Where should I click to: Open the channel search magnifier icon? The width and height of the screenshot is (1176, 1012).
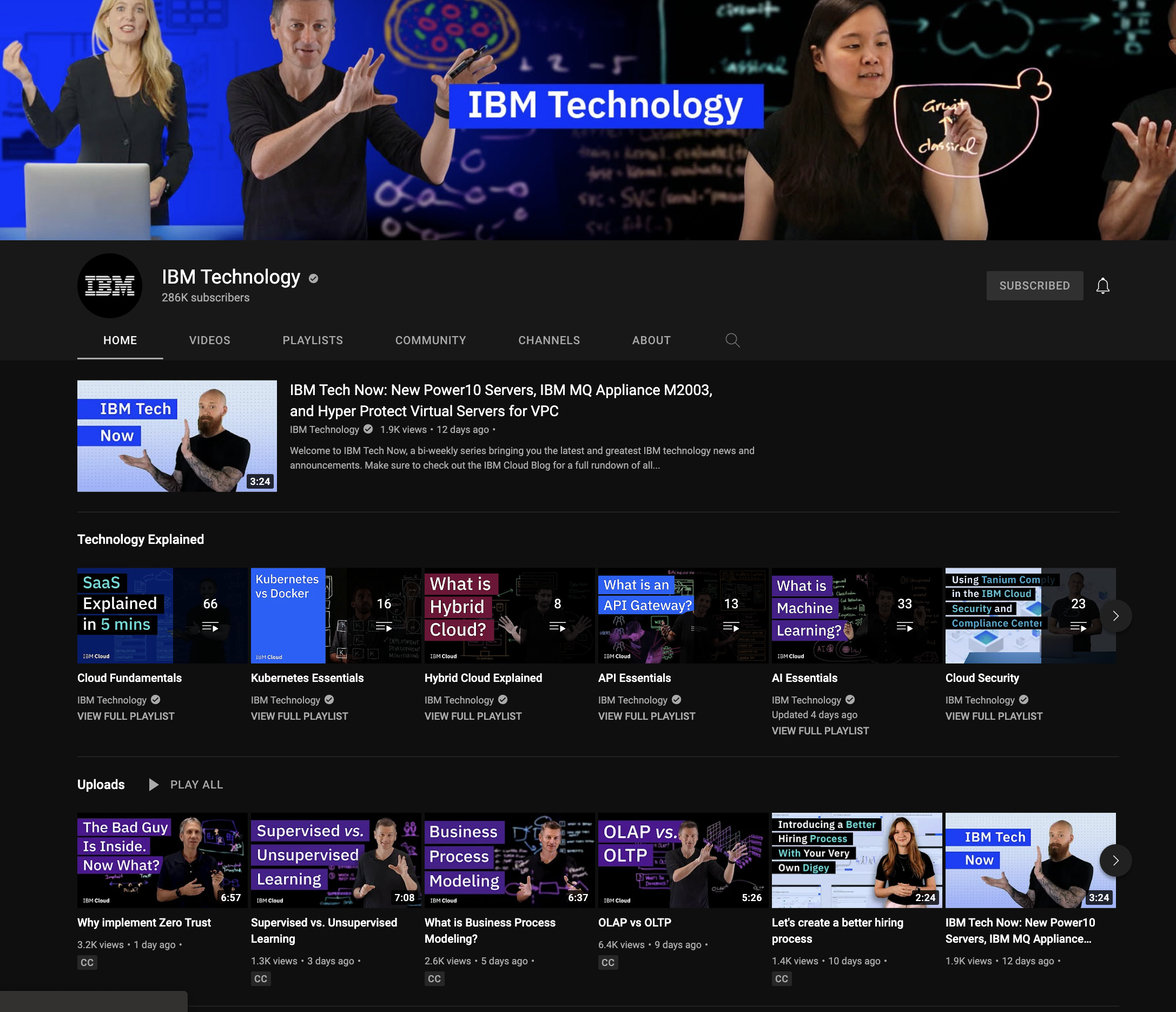click(732, 340)
